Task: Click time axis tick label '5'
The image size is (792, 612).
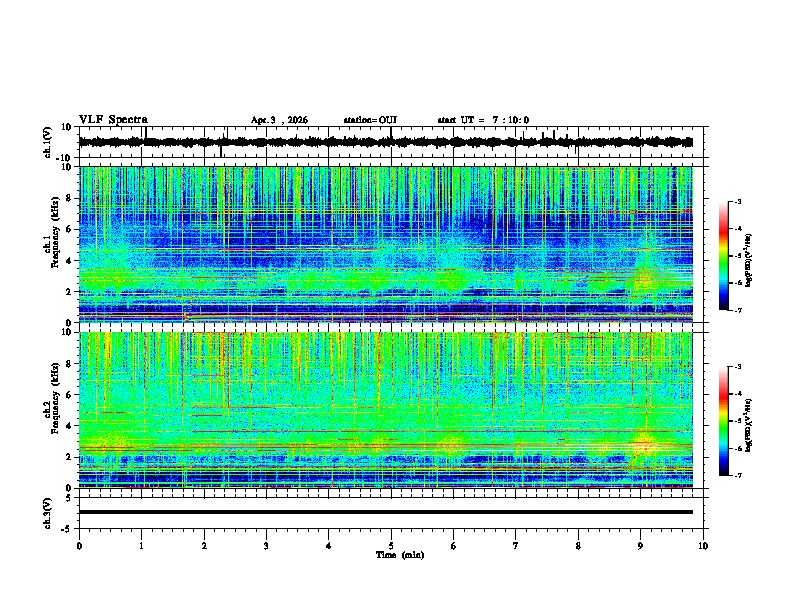Action: (391, 546)
